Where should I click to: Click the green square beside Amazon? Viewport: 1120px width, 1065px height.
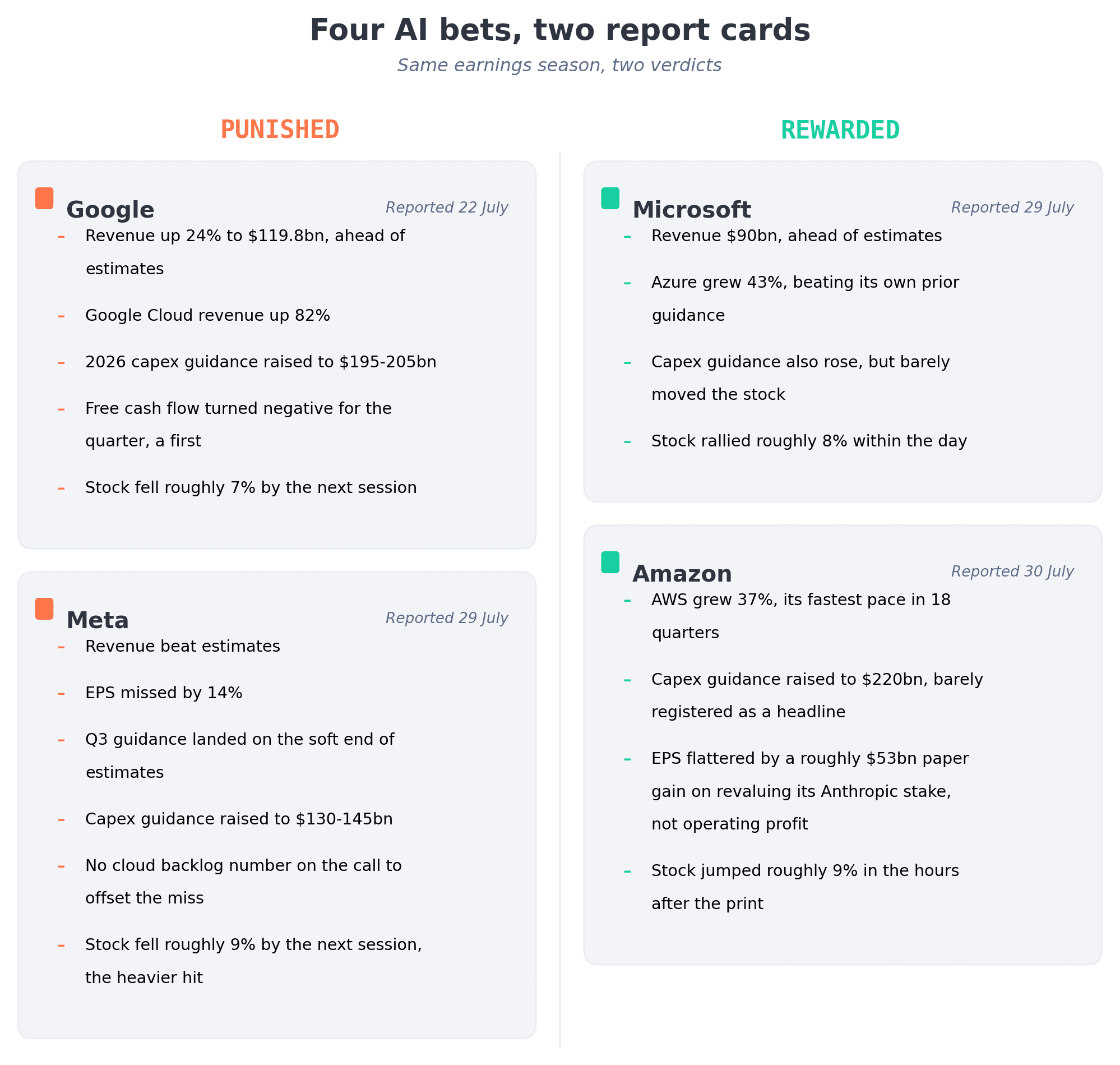coord(610,562)
